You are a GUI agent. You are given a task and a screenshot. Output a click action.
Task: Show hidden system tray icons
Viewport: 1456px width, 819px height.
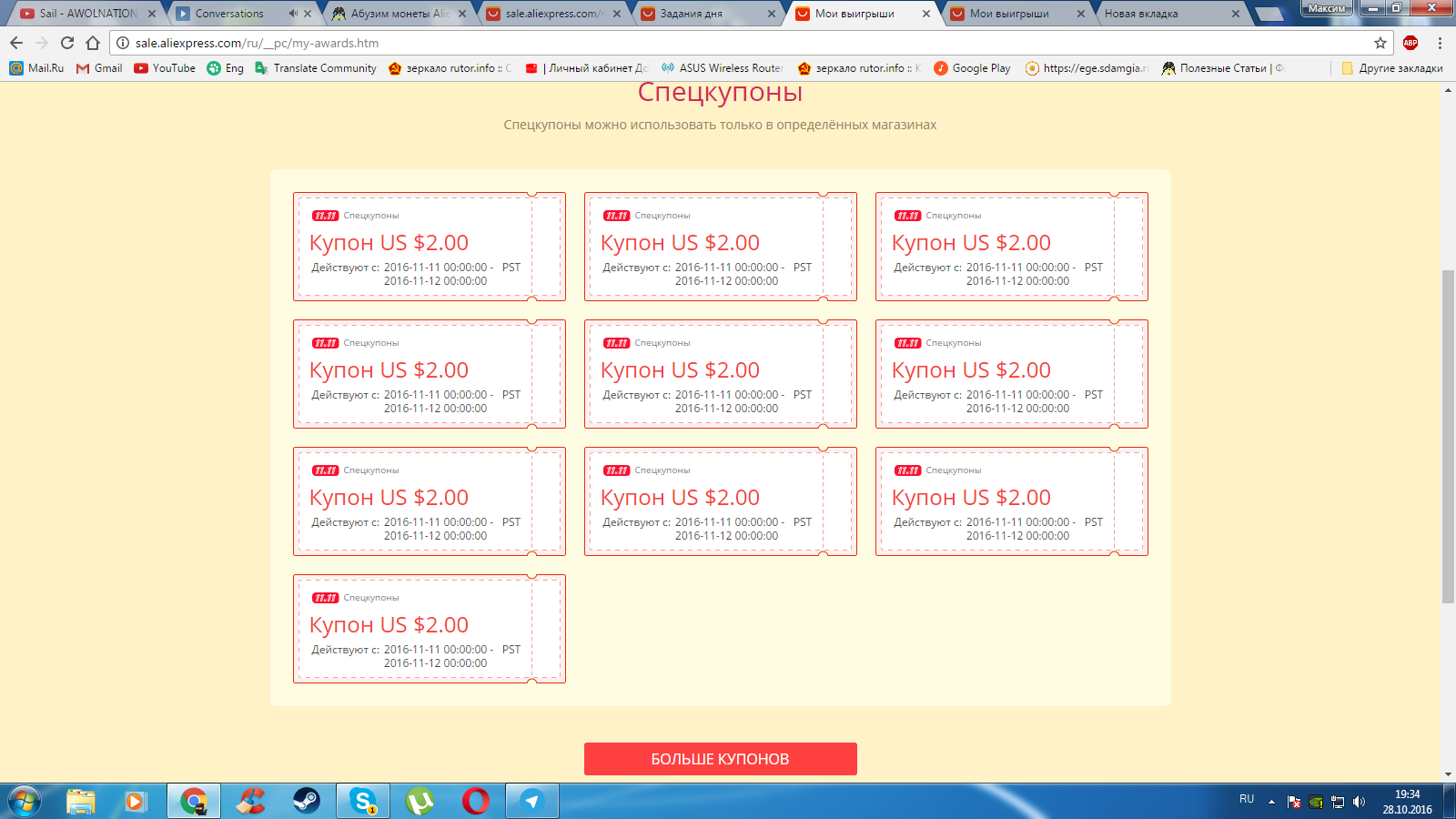(x=1271, y=802)
